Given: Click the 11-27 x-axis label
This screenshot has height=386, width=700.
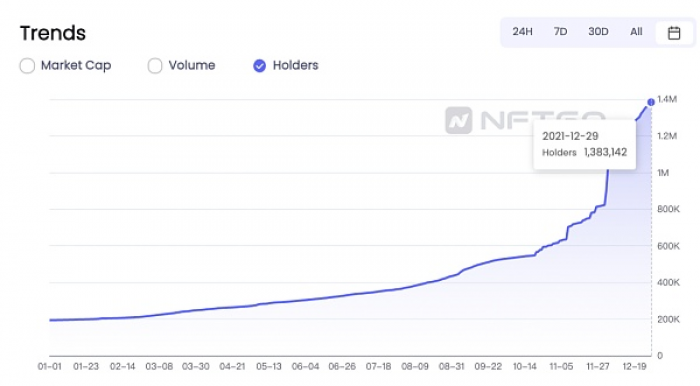Looking at the screenshot, I should 598,366.
